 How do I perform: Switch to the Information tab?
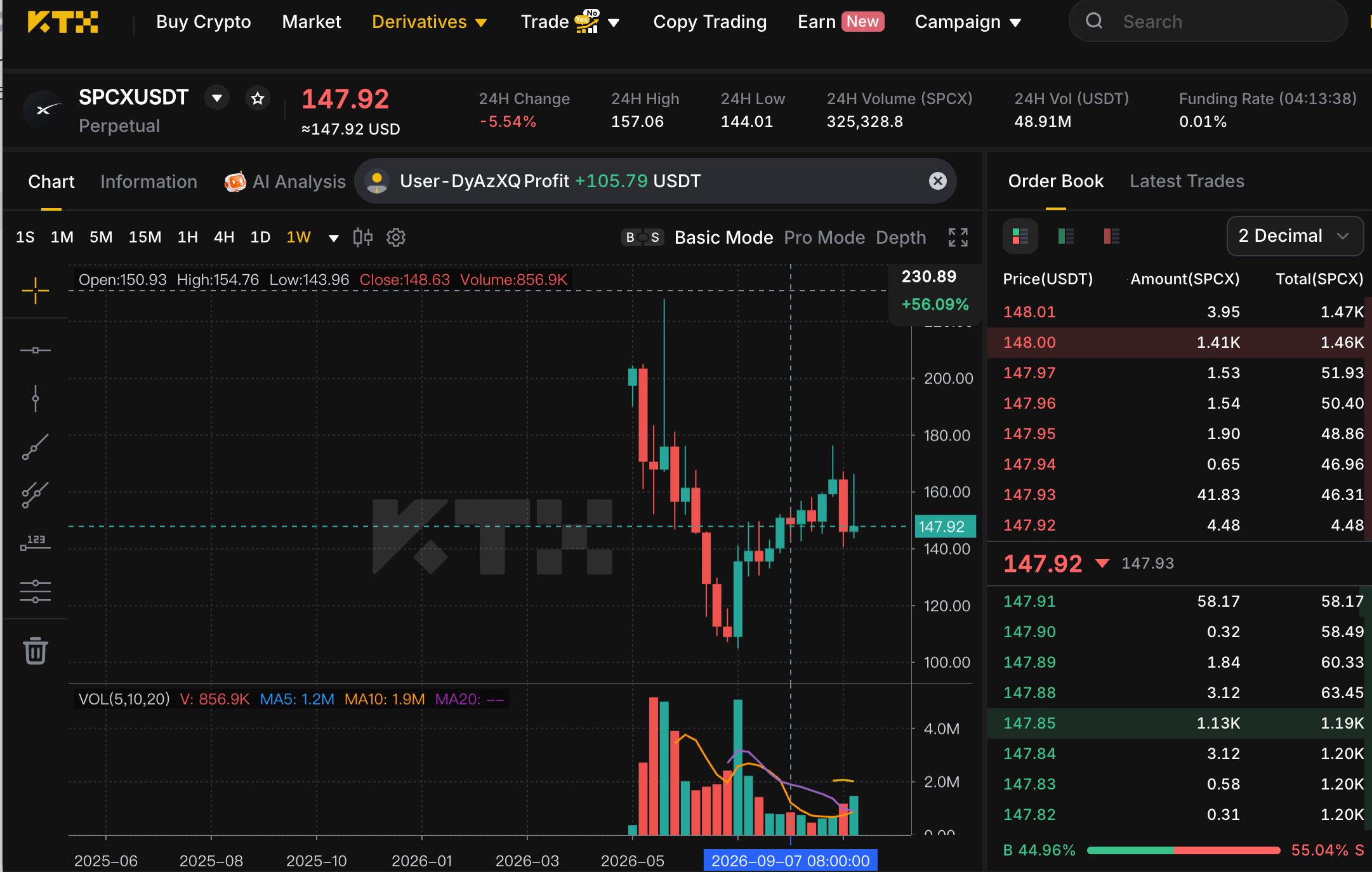148,182
